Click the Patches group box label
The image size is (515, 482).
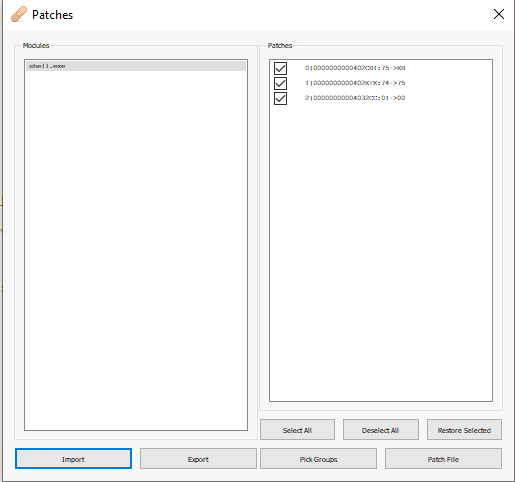click(280, 46)
